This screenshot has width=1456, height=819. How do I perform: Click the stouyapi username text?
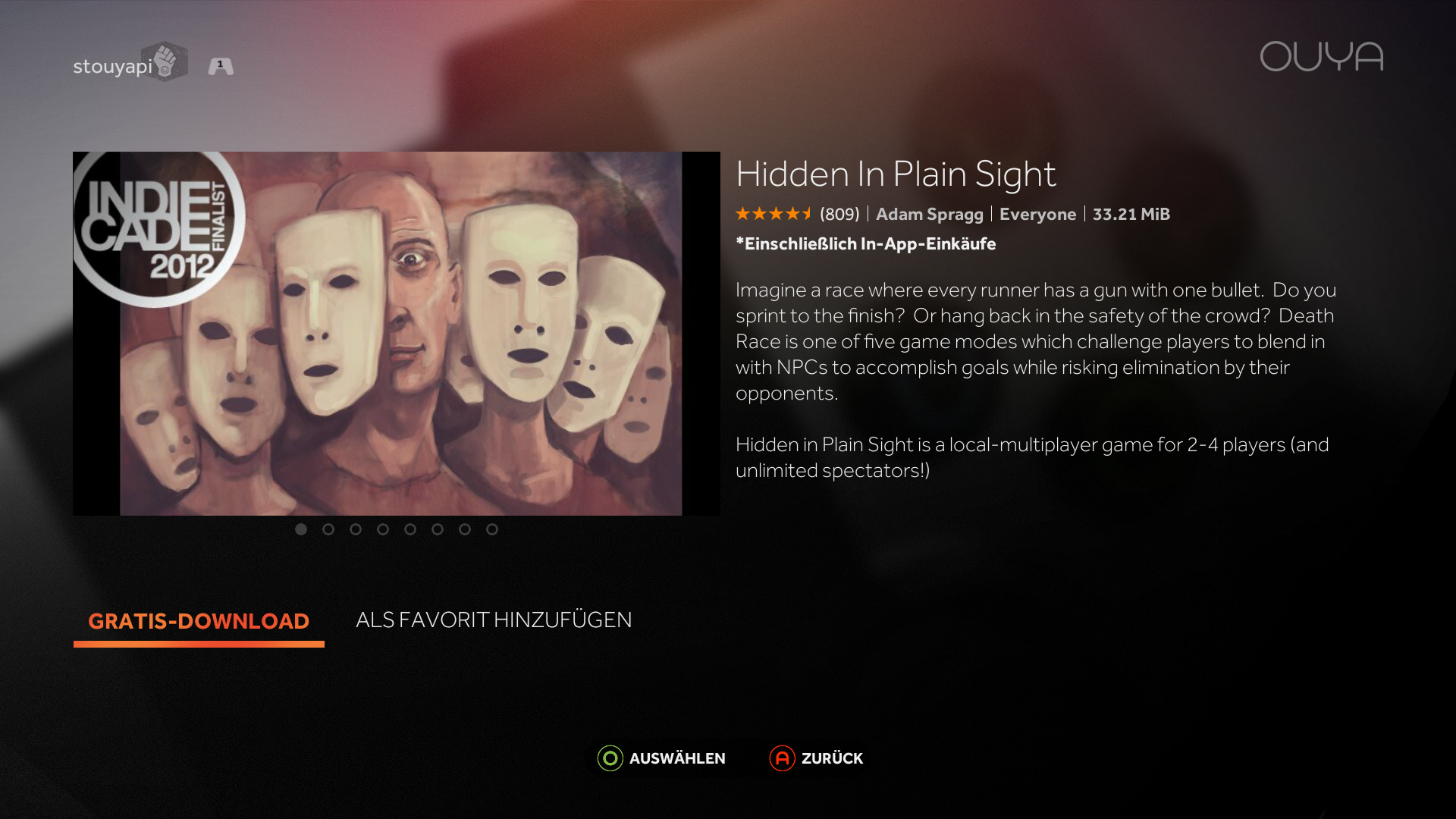pyautogui.click(x=112, y=67)
